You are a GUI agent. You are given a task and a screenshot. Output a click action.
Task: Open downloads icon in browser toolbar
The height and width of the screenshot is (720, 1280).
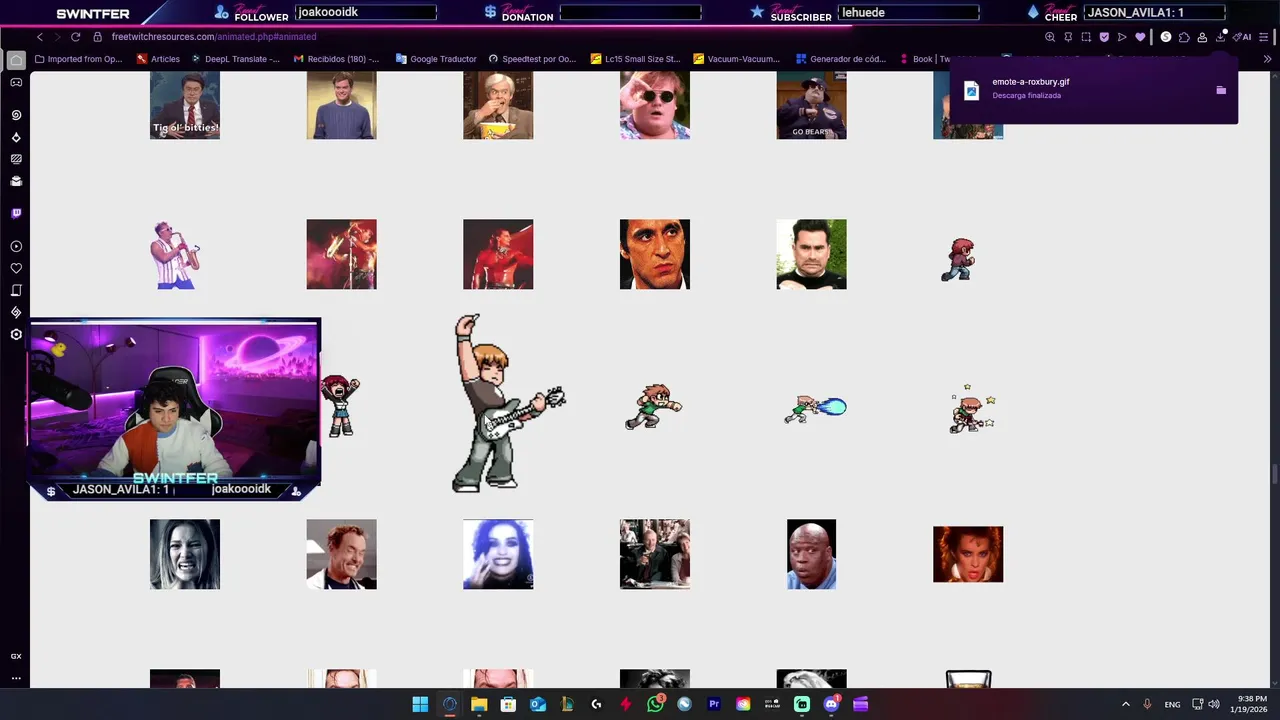(1221, 37)
